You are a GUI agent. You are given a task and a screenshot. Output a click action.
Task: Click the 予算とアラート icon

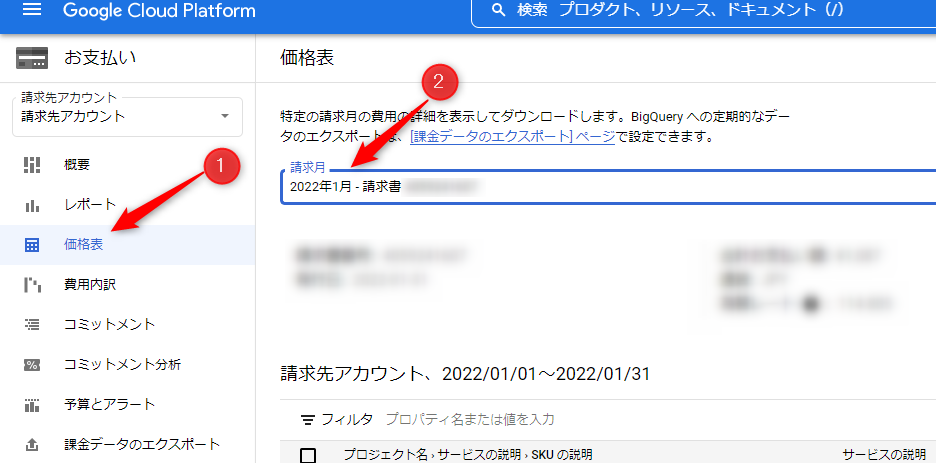32,405
